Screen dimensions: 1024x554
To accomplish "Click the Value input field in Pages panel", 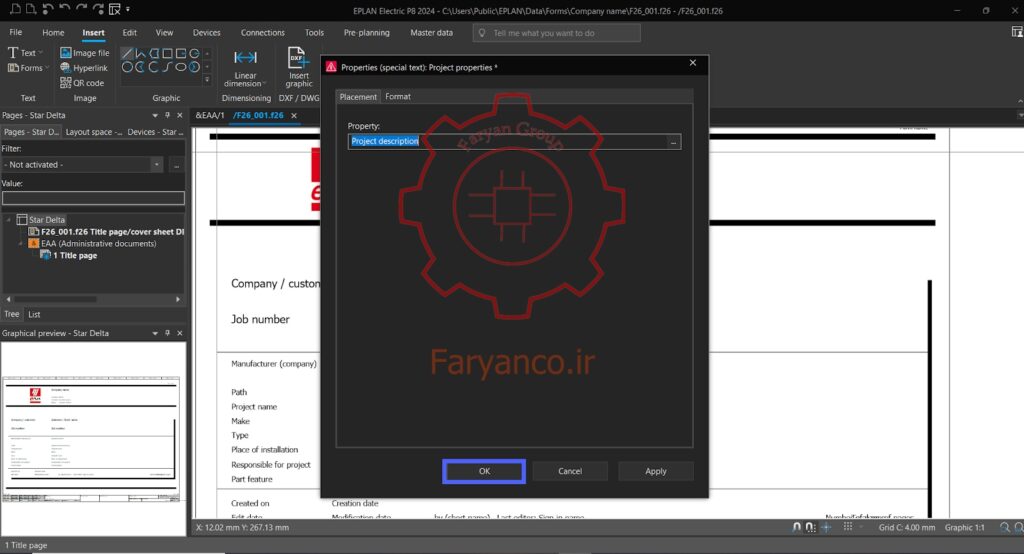I will 93,198.
